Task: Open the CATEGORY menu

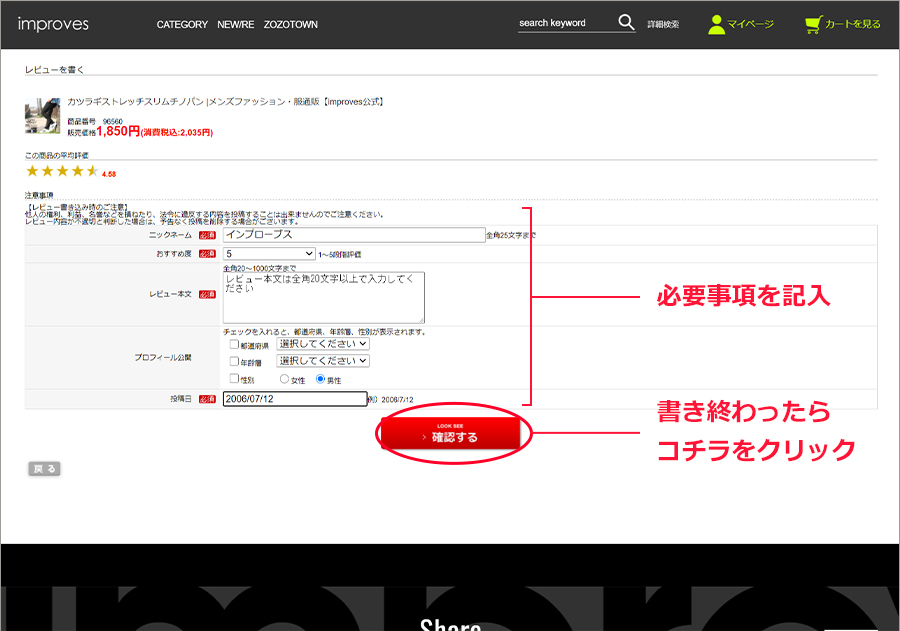Action: point(182,25)
